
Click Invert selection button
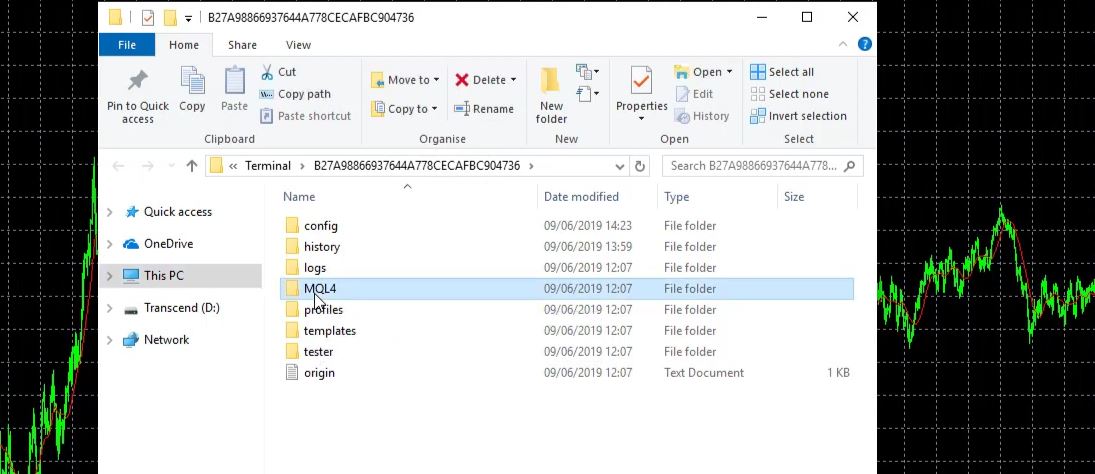point(798,116)
